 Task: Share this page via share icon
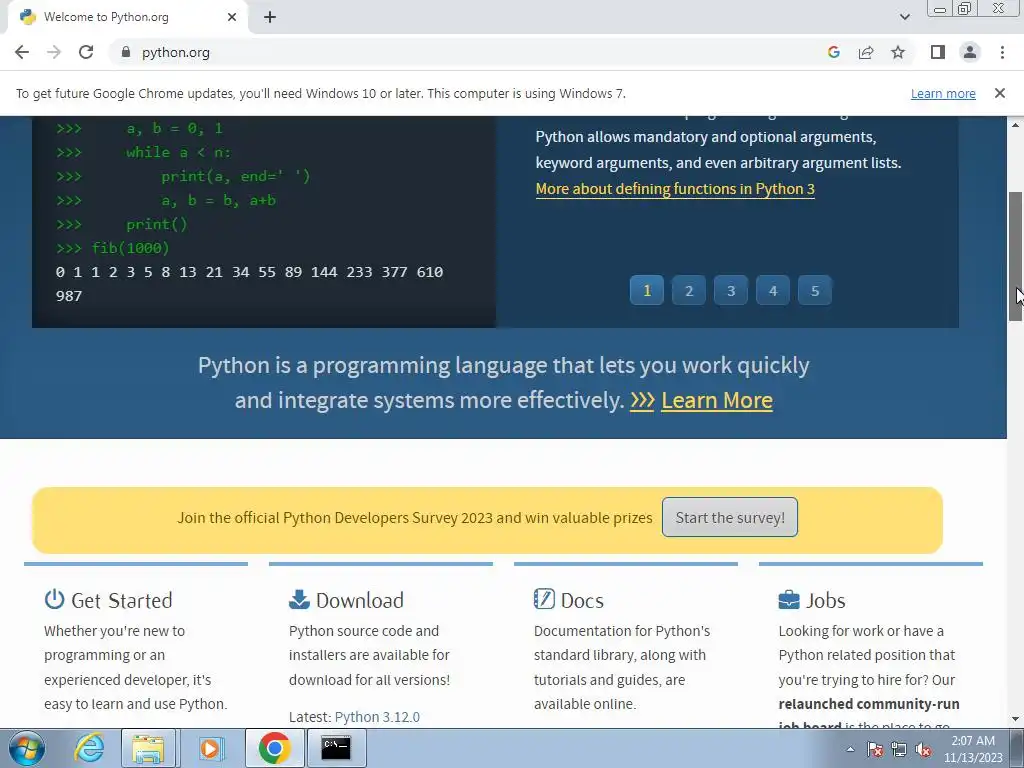click(866, 52)
